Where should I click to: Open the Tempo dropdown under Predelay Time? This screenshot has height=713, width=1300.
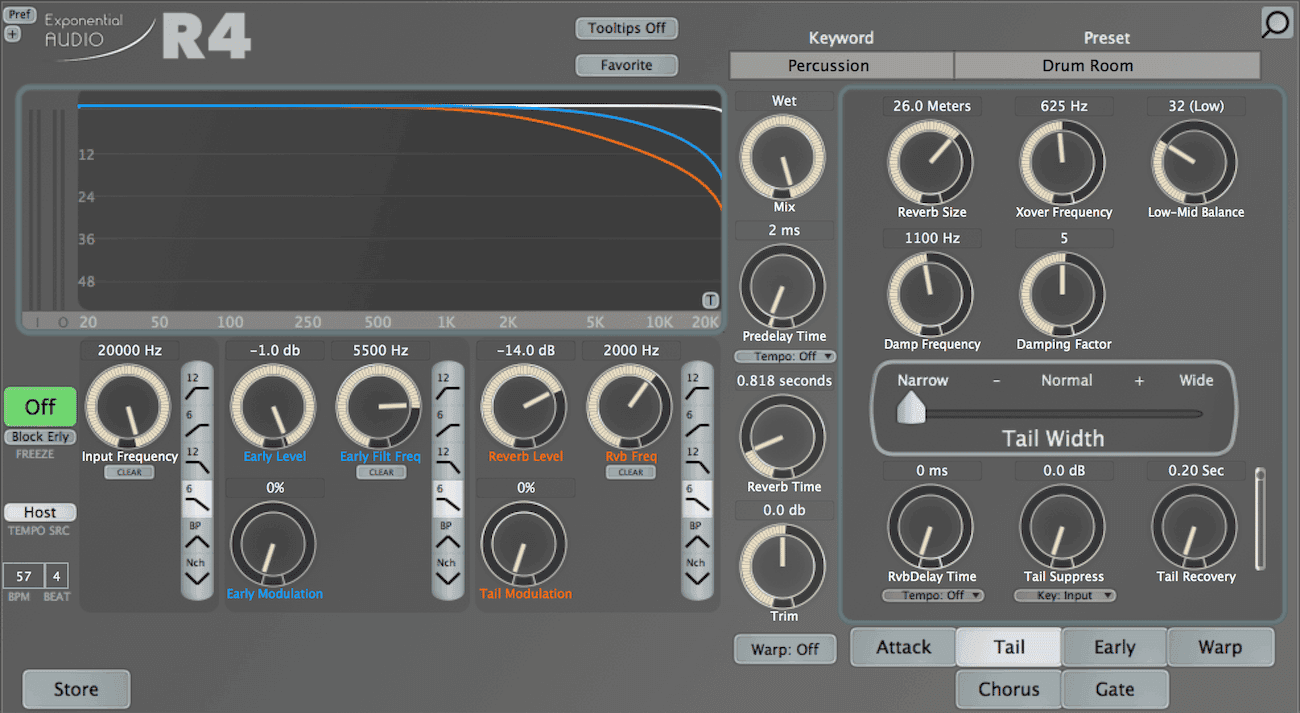click(785, 356)
